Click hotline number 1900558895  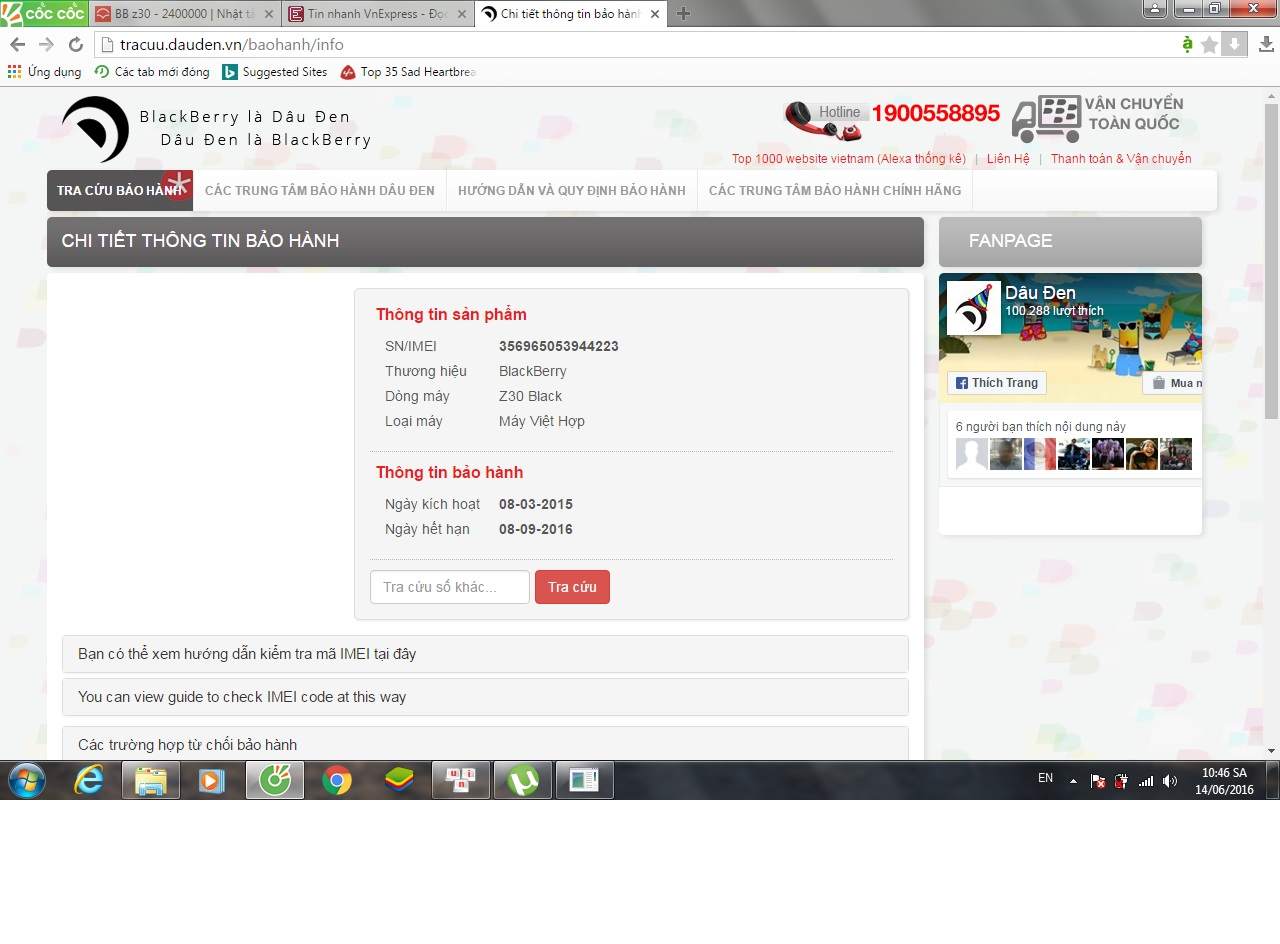pos(935,113)
